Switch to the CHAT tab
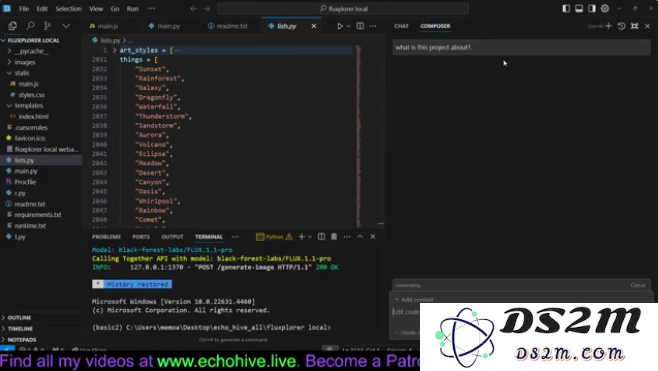658x371 pixels. [x=401, y=26]
